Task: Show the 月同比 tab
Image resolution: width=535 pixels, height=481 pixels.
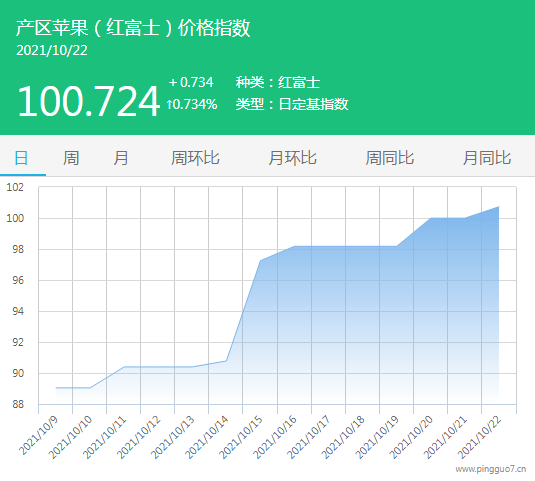Action: [x=487, y=158]
